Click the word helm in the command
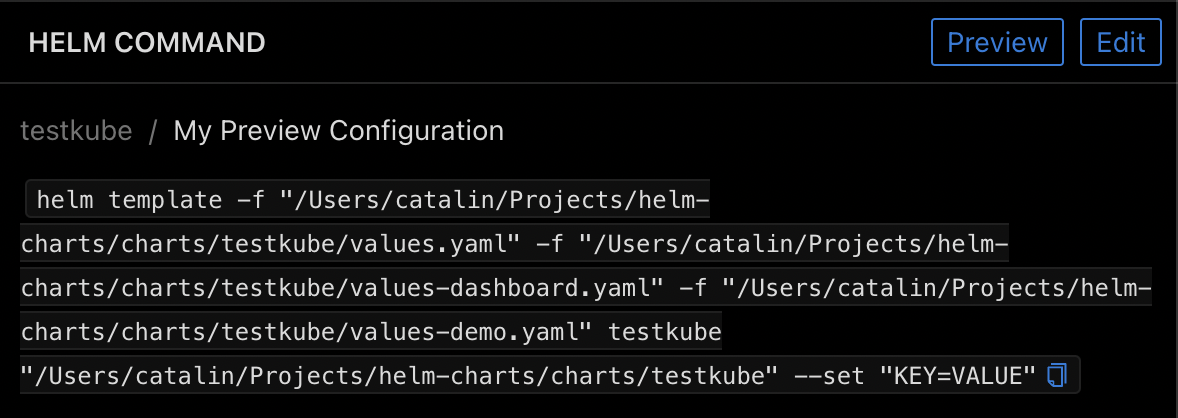Viewport: 1178px width, 418px height. click(65, 200)
